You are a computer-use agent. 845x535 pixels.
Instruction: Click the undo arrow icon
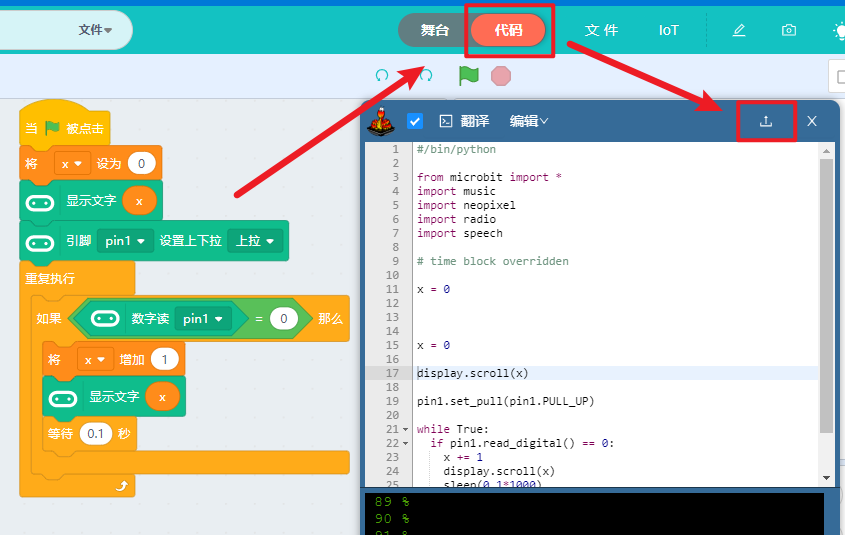(x=381, y=75)
